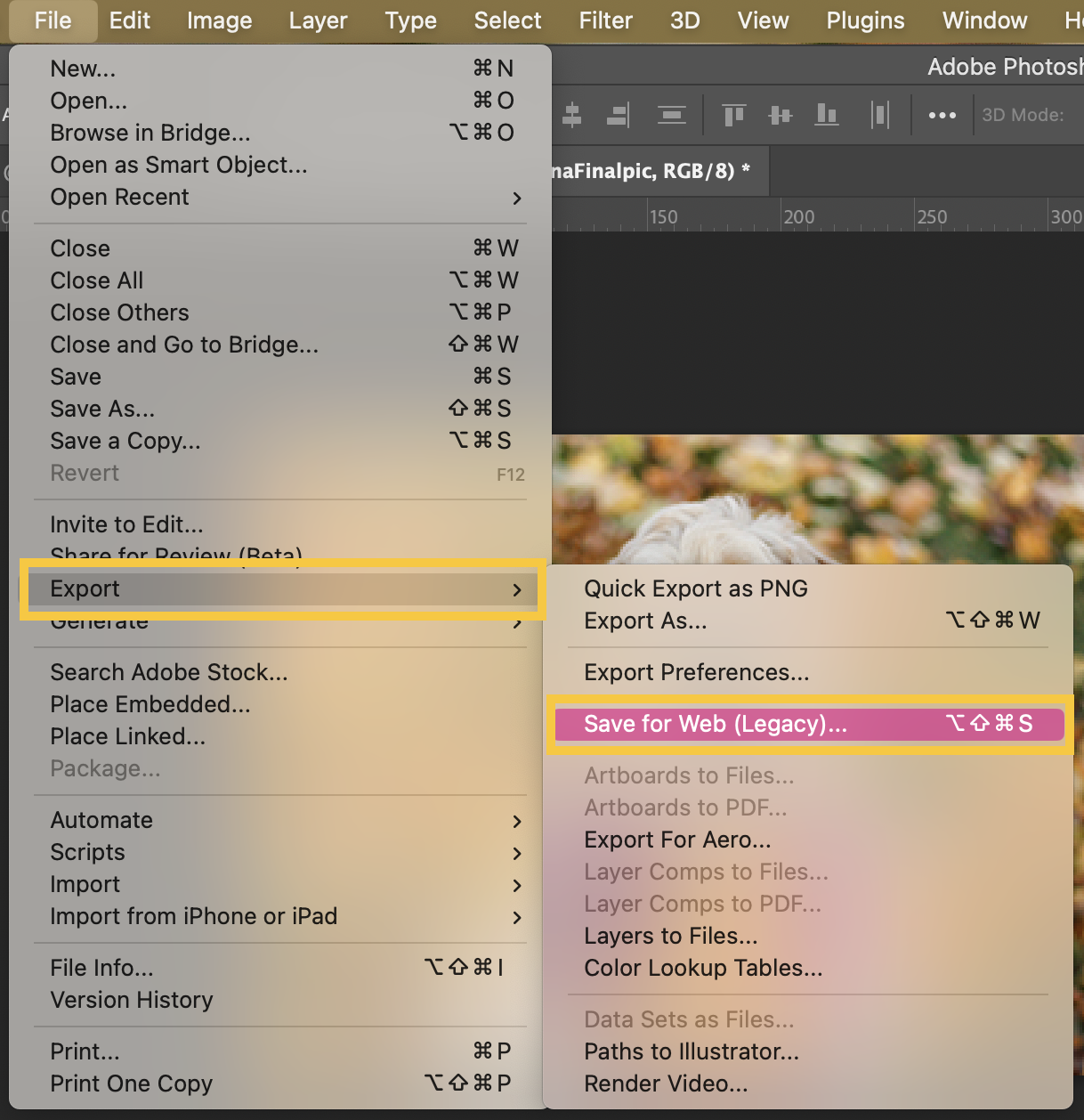Click Export As... in the submenu
Screen dimensions: 1084x1120
pos(645,621)
